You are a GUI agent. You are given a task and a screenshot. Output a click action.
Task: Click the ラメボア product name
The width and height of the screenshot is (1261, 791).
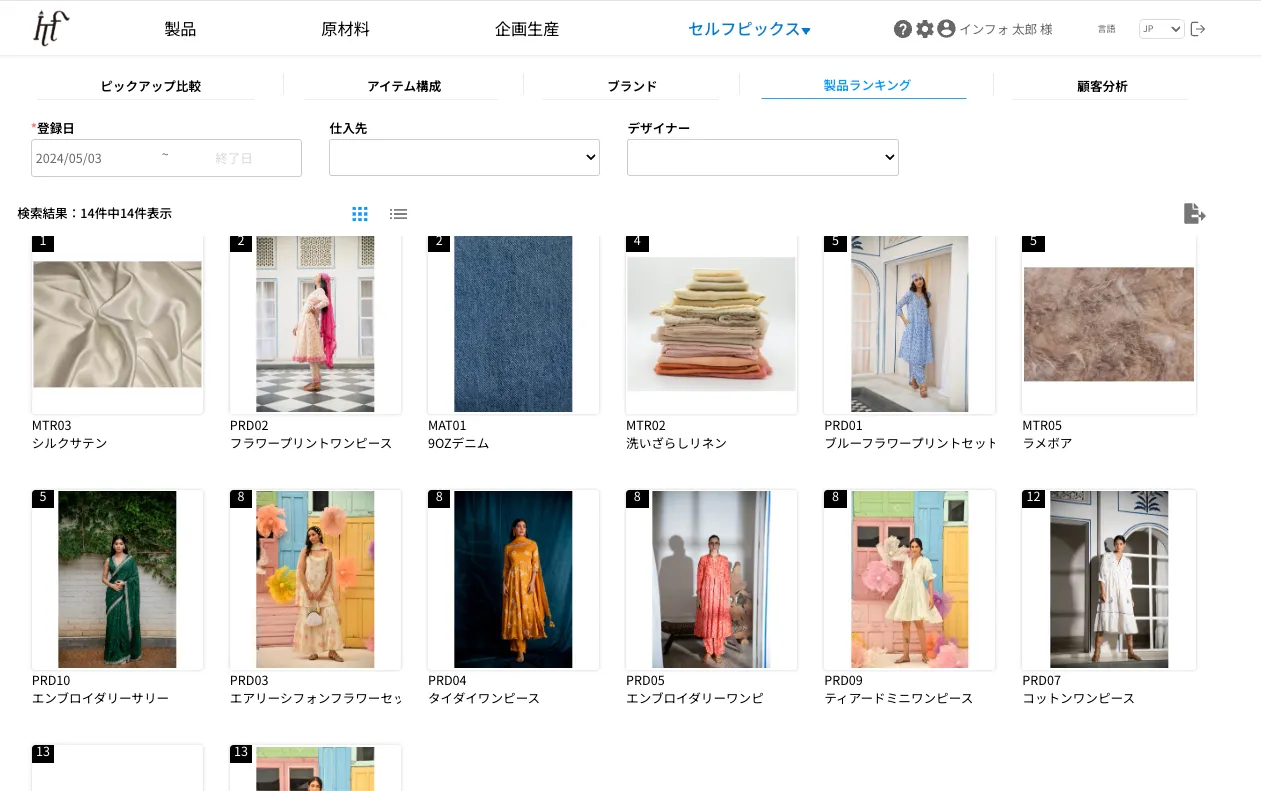pos(1047,443)
